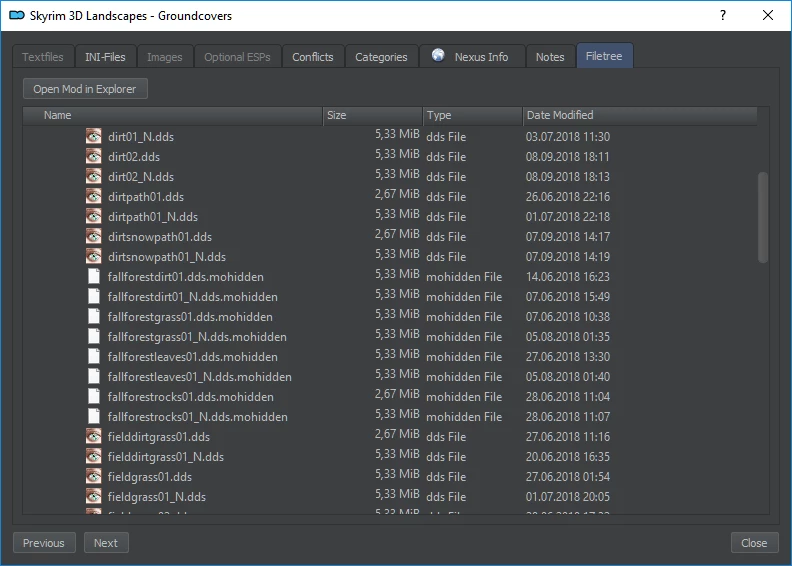Click the dds icon beside dirt01_N.dds
This screenshot has width=792, height=566.
(x=93, y=136)
